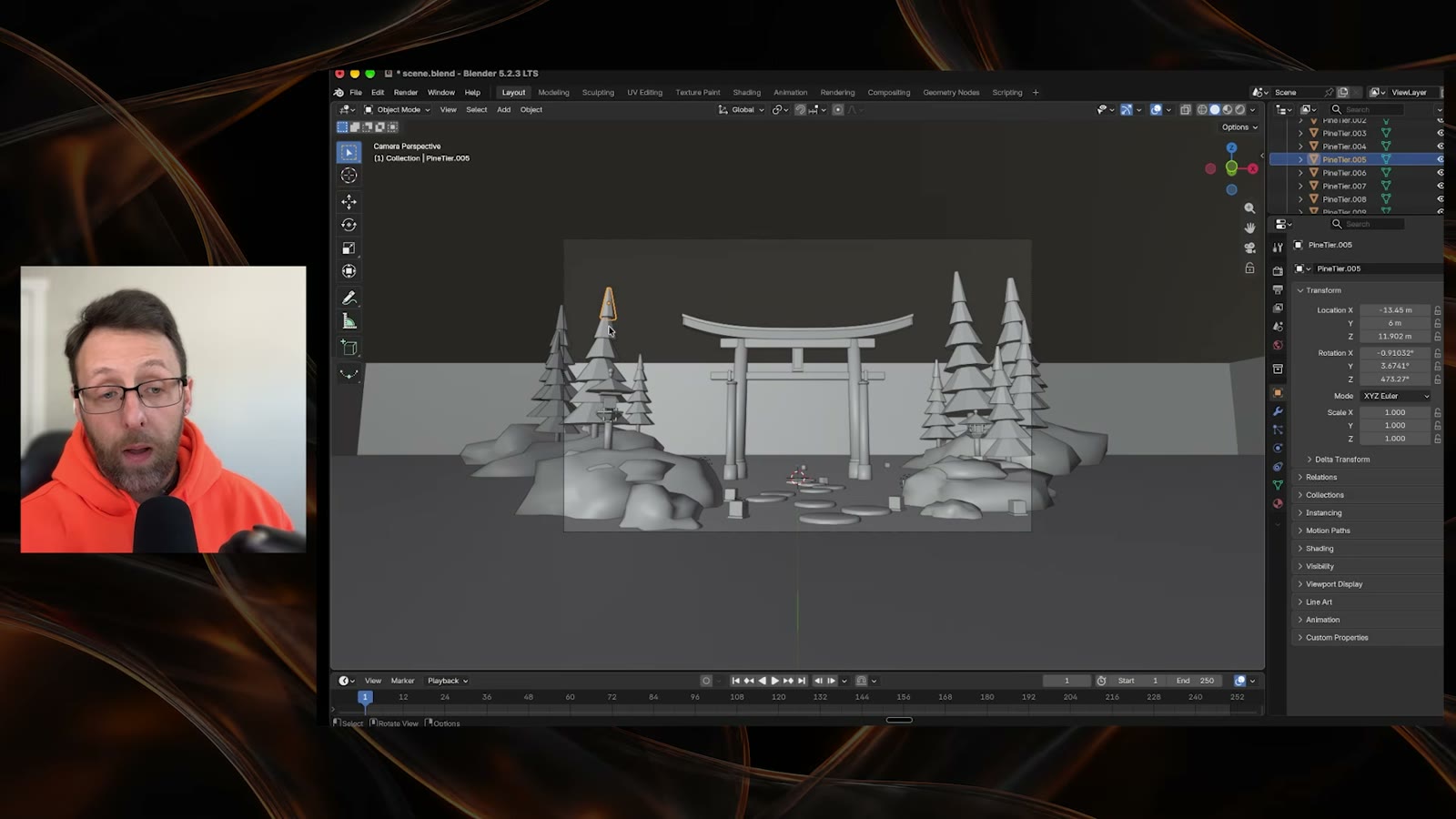
Task: Jump to the animation end frame button
Action: pos(802,681)
